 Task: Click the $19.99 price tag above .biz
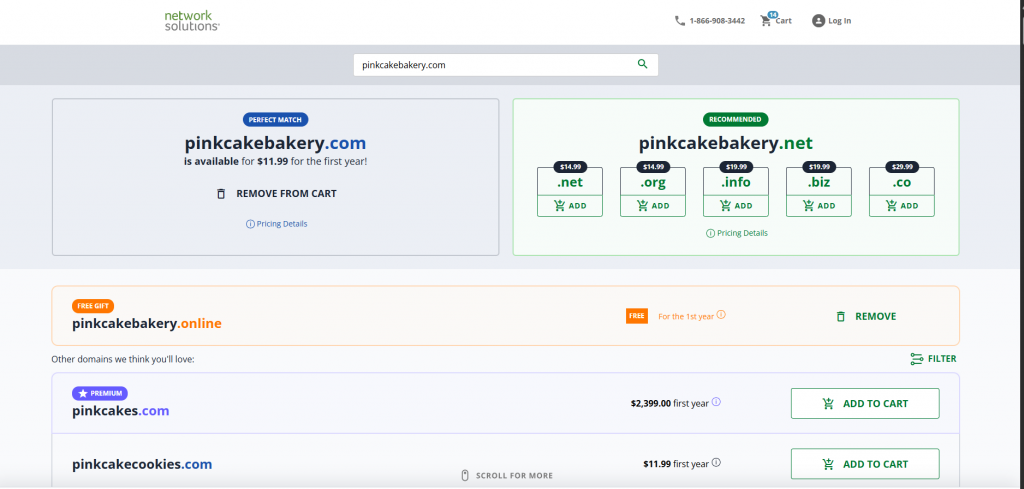pyautogui.click(x=818, y=167)
